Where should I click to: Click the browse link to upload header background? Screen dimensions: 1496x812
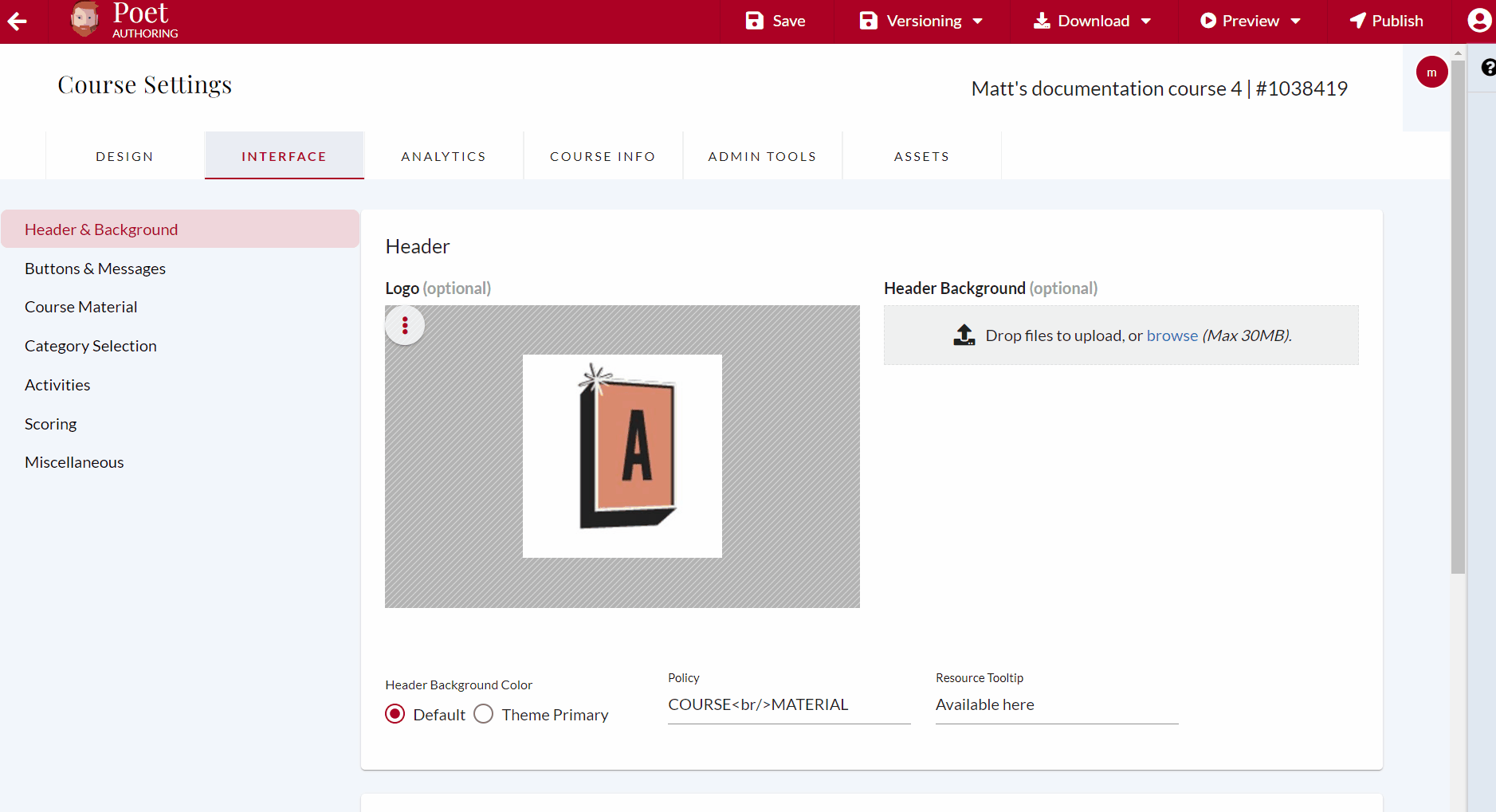coord(1172,335)
